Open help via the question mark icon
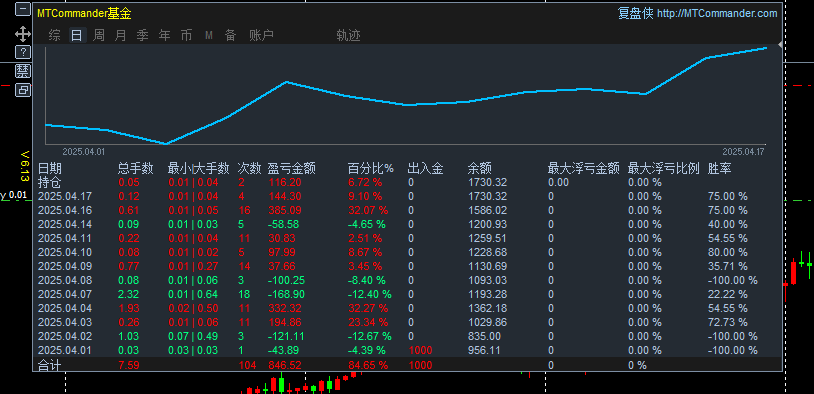Screen dimensions: 814x394 coord(22,52)
